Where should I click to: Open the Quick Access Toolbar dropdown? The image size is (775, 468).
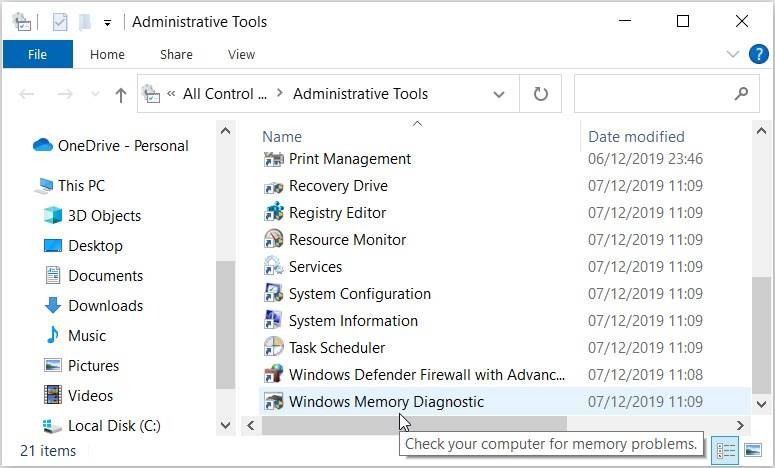(107, 22)
